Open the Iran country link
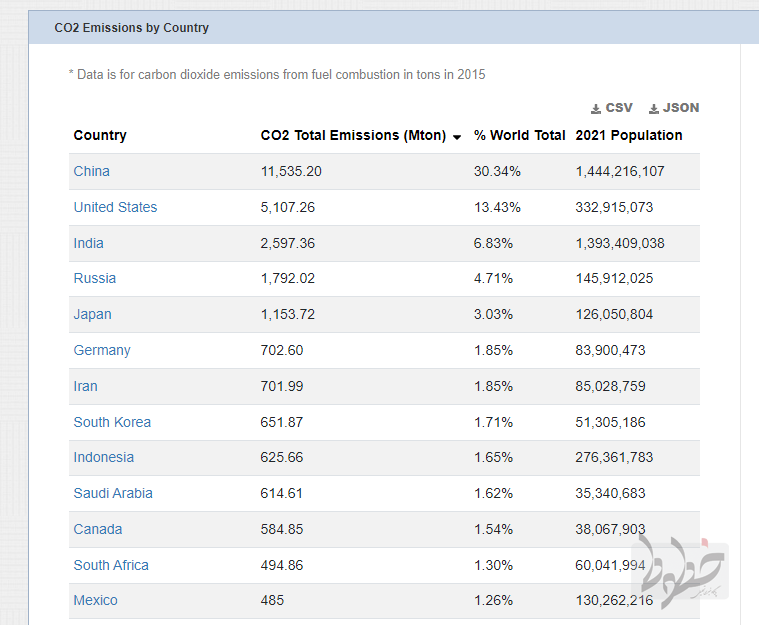 86,386
